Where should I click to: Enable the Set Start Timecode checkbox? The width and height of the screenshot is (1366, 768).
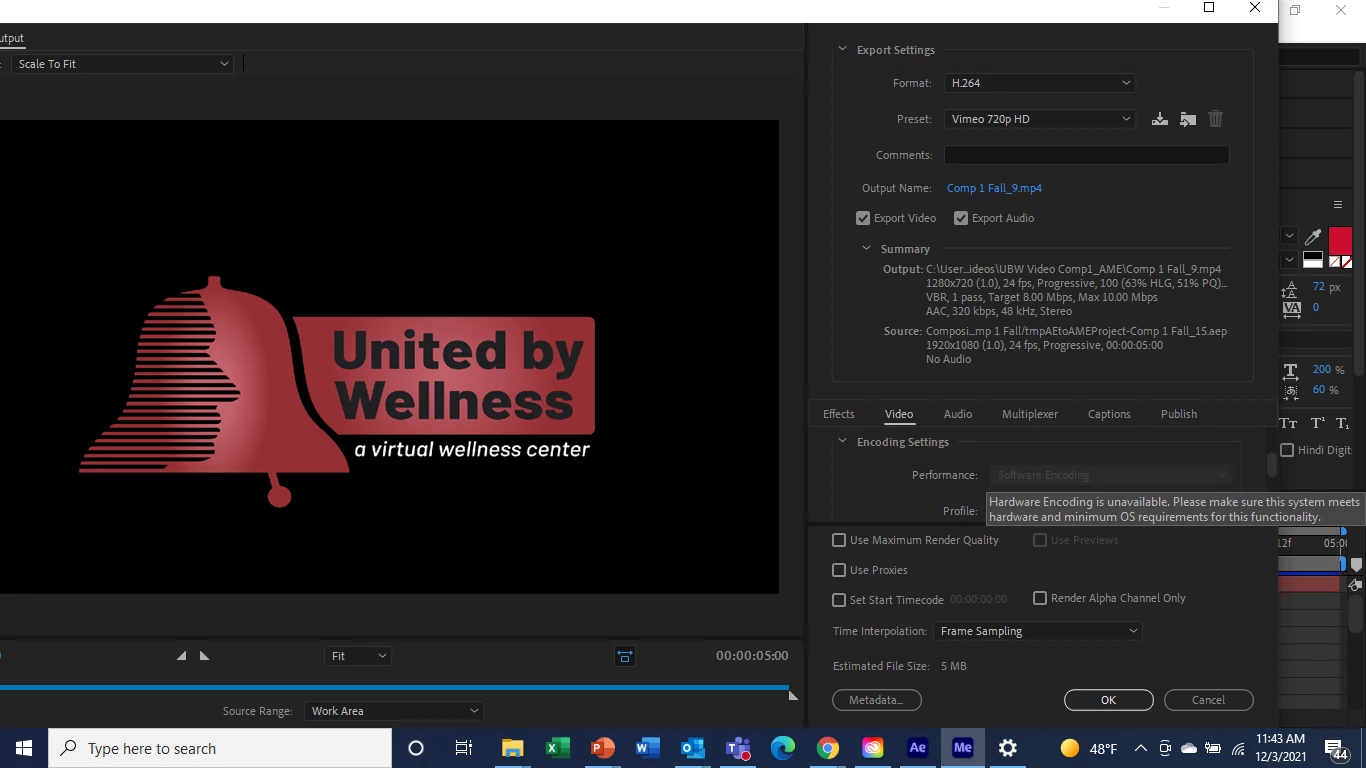click(839, 600)
